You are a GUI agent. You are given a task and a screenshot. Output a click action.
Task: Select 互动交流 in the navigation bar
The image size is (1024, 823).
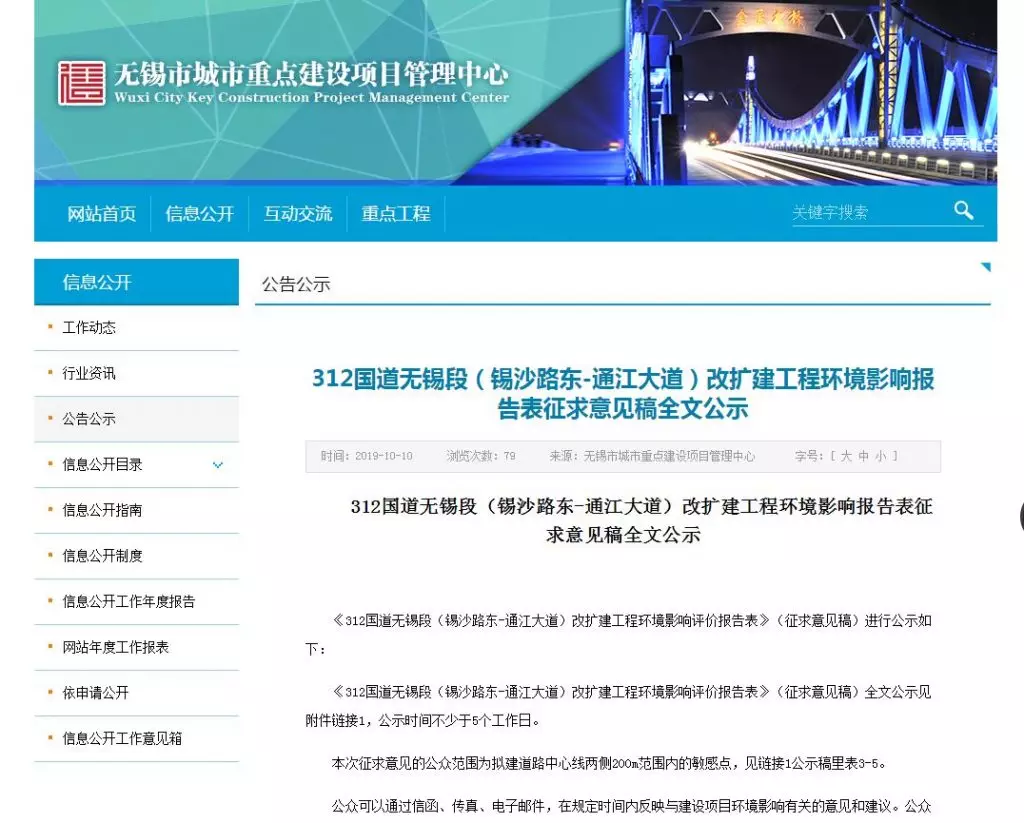297,214
